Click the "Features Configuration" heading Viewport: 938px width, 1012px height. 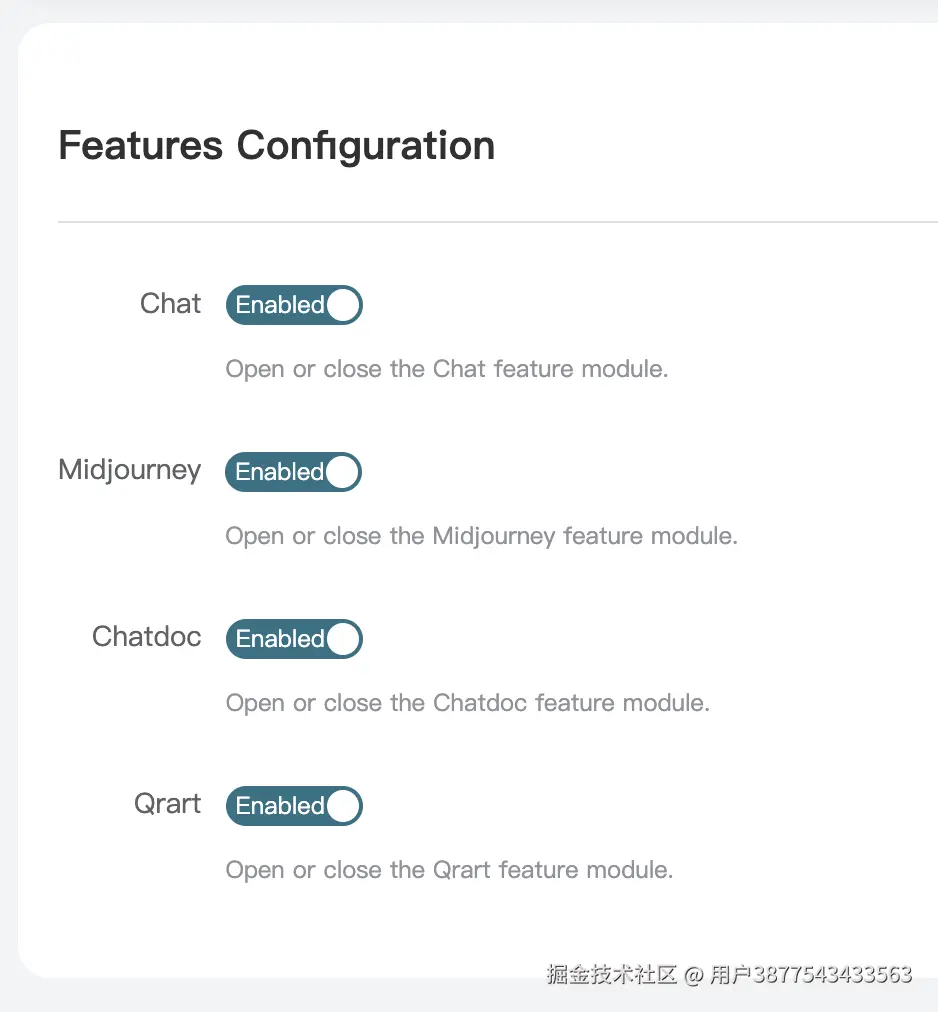[277, 146]
